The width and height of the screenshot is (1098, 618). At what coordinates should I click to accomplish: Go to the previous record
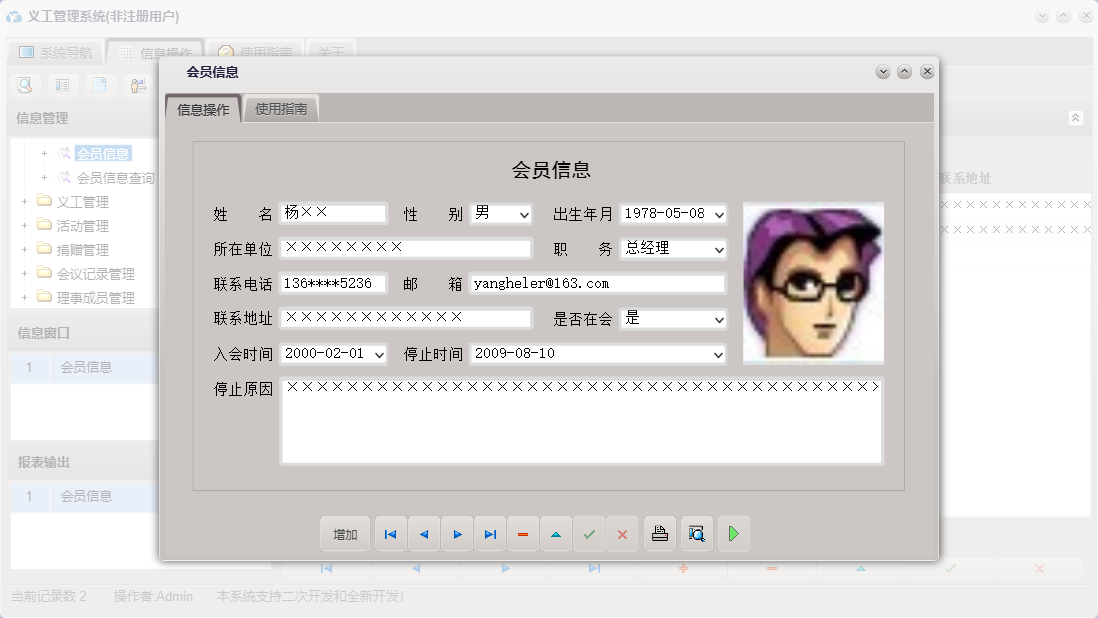tap(423, 533)
